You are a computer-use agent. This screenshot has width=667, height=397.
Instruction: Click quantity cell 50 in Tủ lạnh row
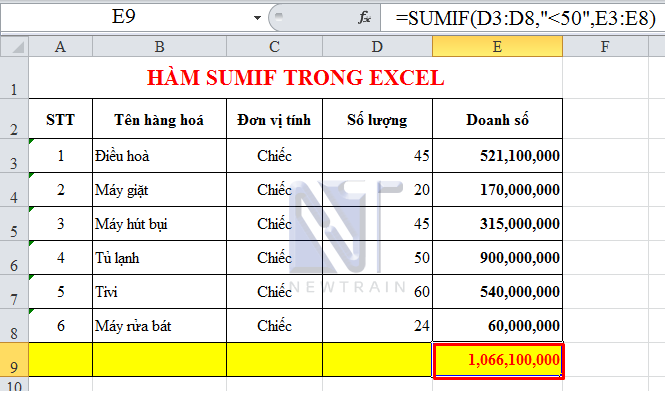(x=377, y=258)
